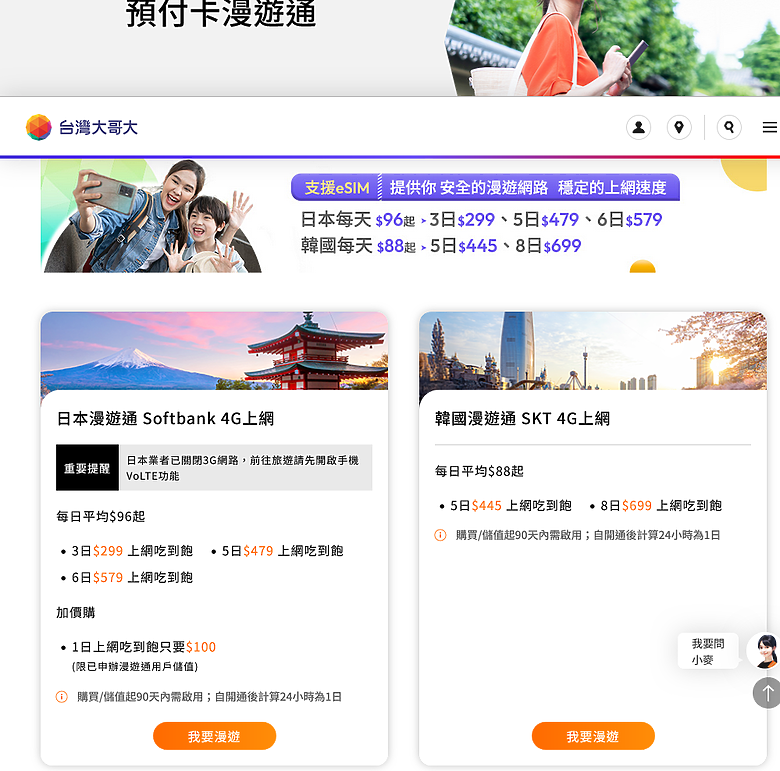The height and width of the screenshot is (771, 780).
Task: Click 每日平均$96起 text
Action: click(x=100, y=516)
